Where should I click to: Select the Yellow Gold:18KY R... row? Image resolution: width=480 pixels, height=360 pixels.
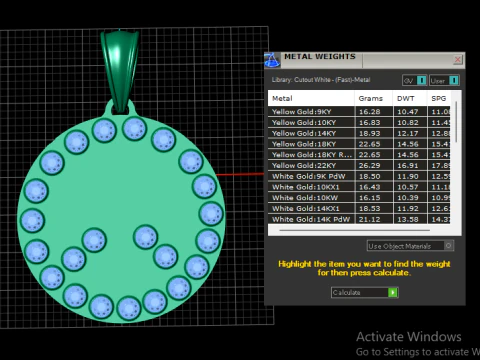pyautogui.click(x=359, y=155)
